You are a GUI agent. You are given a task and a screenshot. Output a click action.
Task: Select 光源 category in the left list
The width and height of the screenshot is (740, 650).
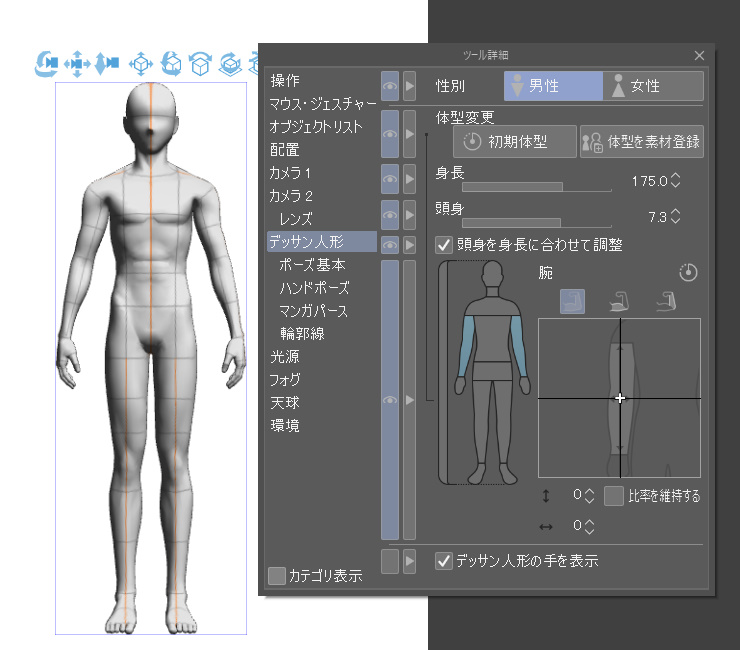coord(284,357)
